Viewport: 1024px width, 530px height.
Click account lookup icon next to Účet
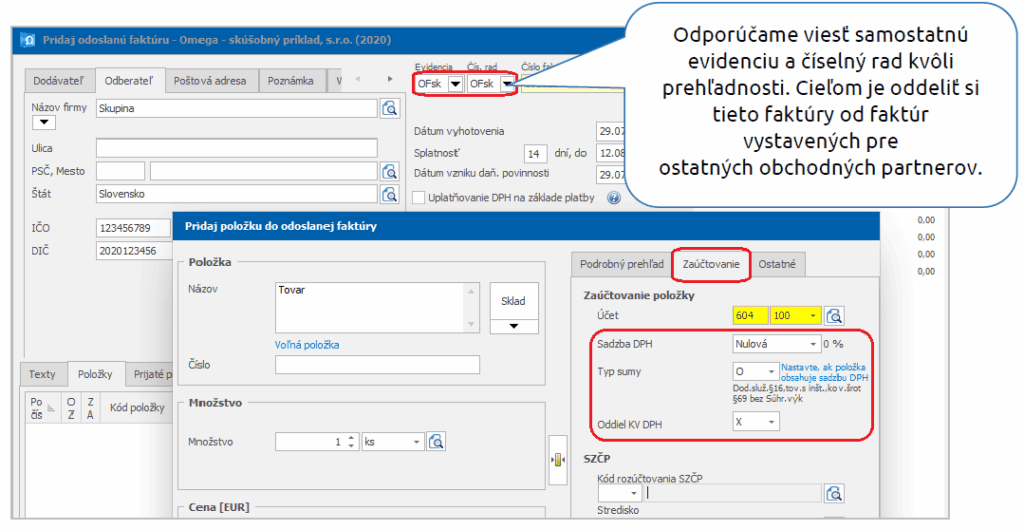coord(834,316)
